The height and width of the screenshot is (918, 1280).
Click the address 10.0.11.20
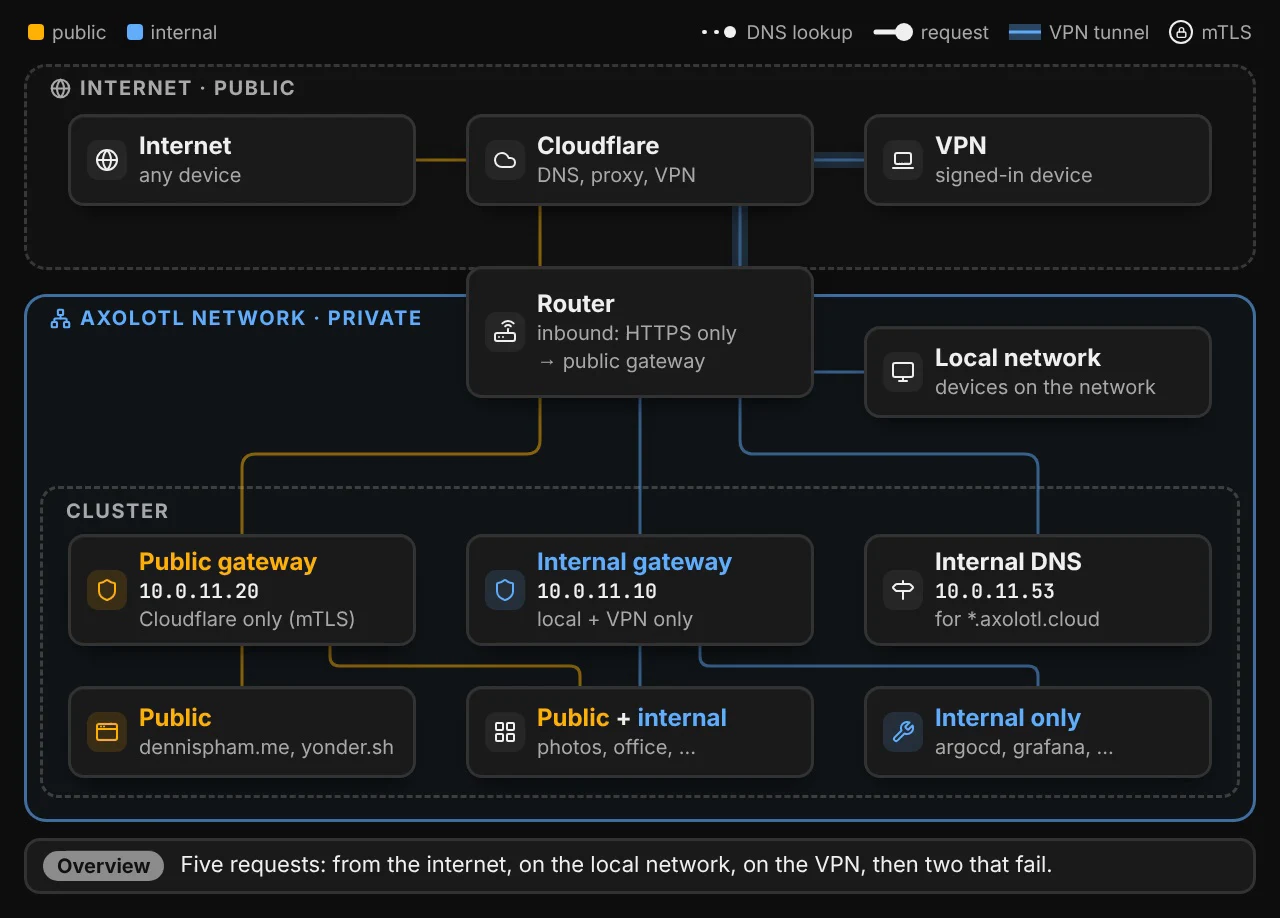[199, 591]
